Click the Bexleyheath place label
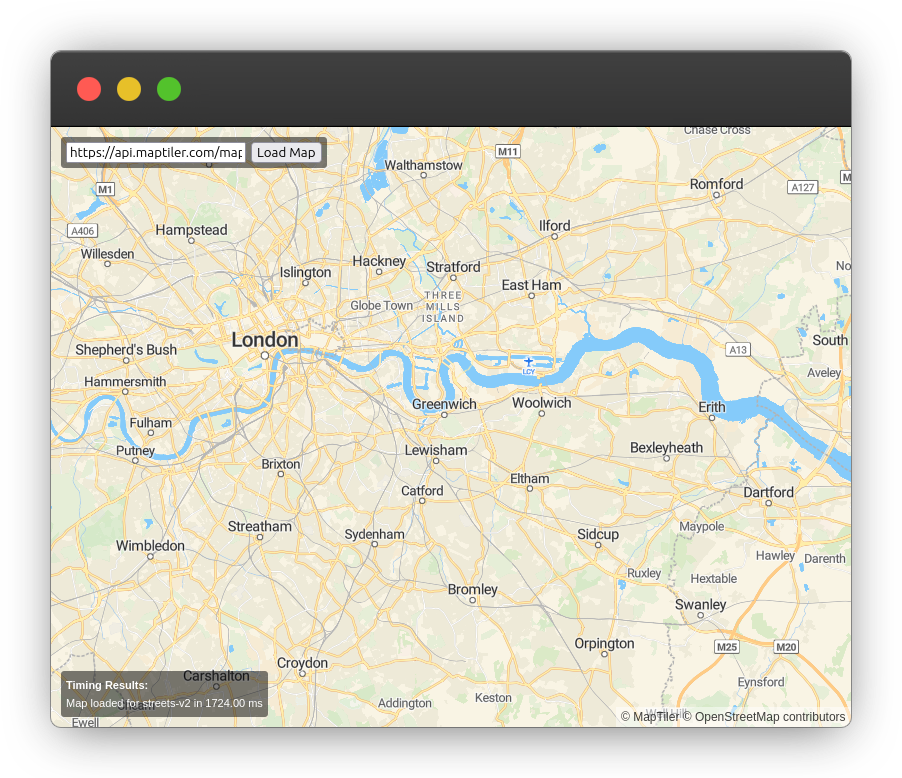The image size is (902, 778). (666, 448)
